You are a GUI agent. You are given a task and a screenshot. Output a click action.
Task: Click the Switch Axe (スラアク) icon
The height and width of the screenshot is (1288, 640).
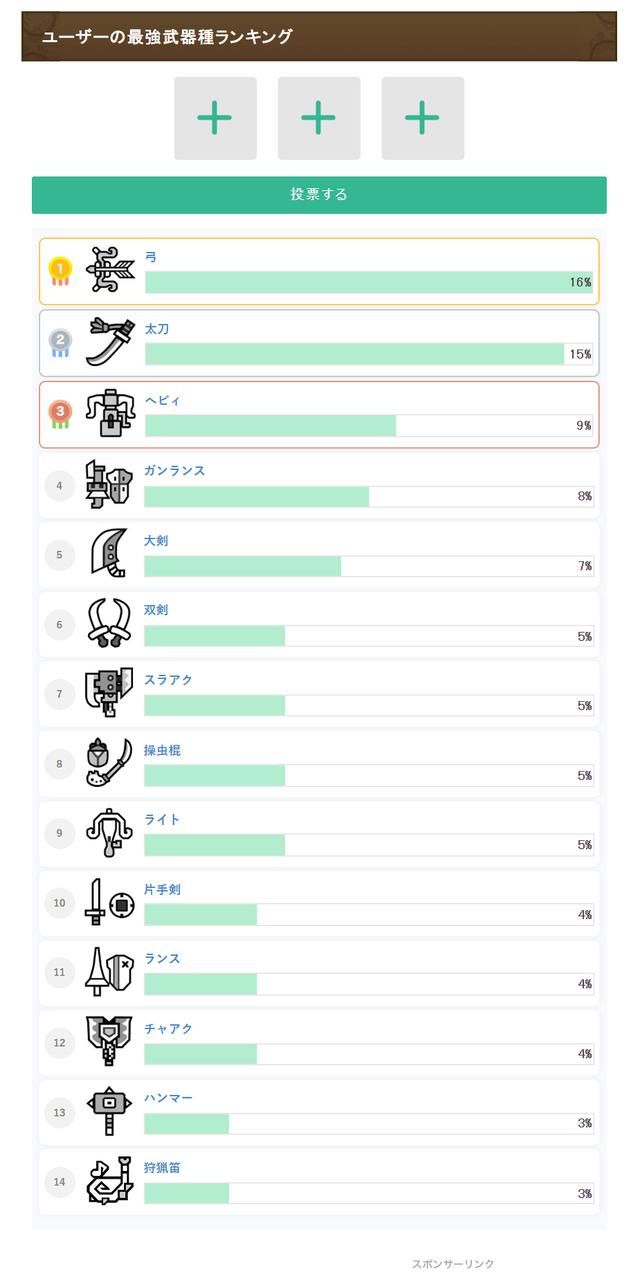pos(108,694)
